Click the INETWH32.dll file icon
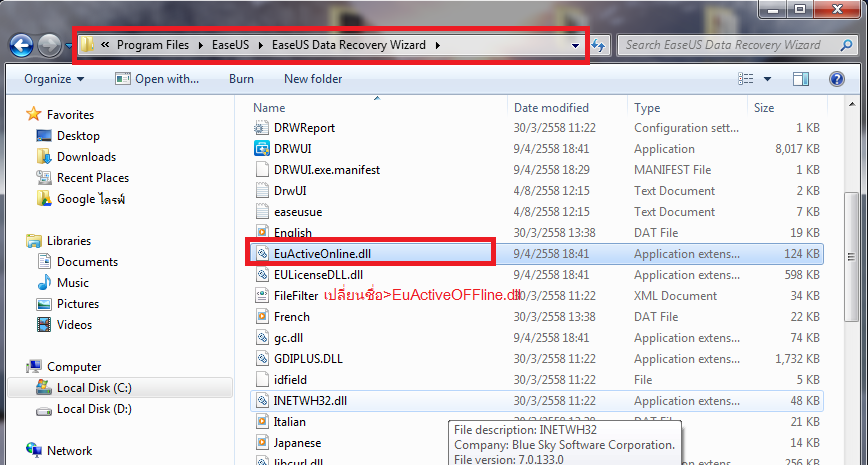868x465 pixels. click(262, 401)
